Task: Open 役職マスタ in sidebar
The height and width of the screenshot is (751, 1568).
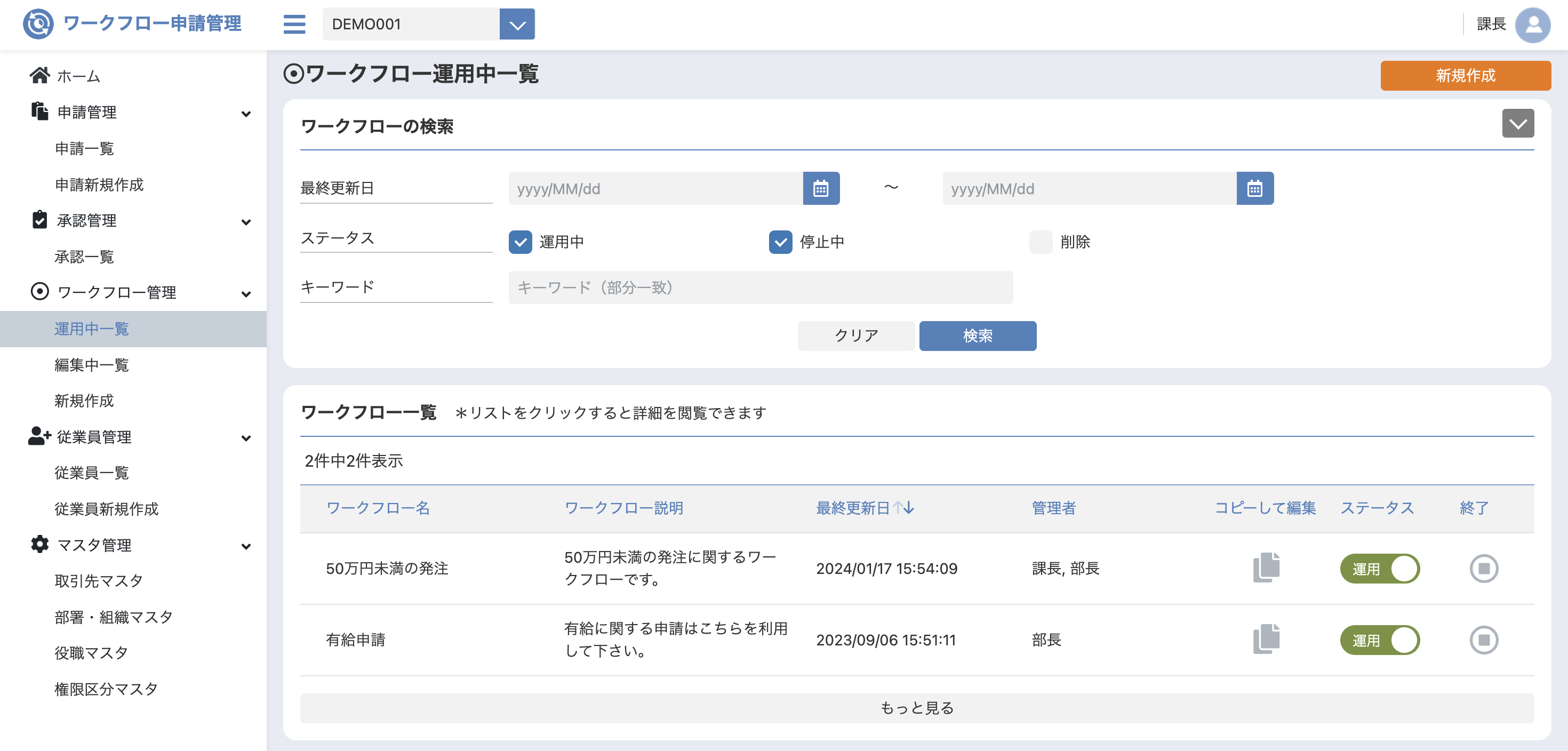Action: click(x=91, y=652)
